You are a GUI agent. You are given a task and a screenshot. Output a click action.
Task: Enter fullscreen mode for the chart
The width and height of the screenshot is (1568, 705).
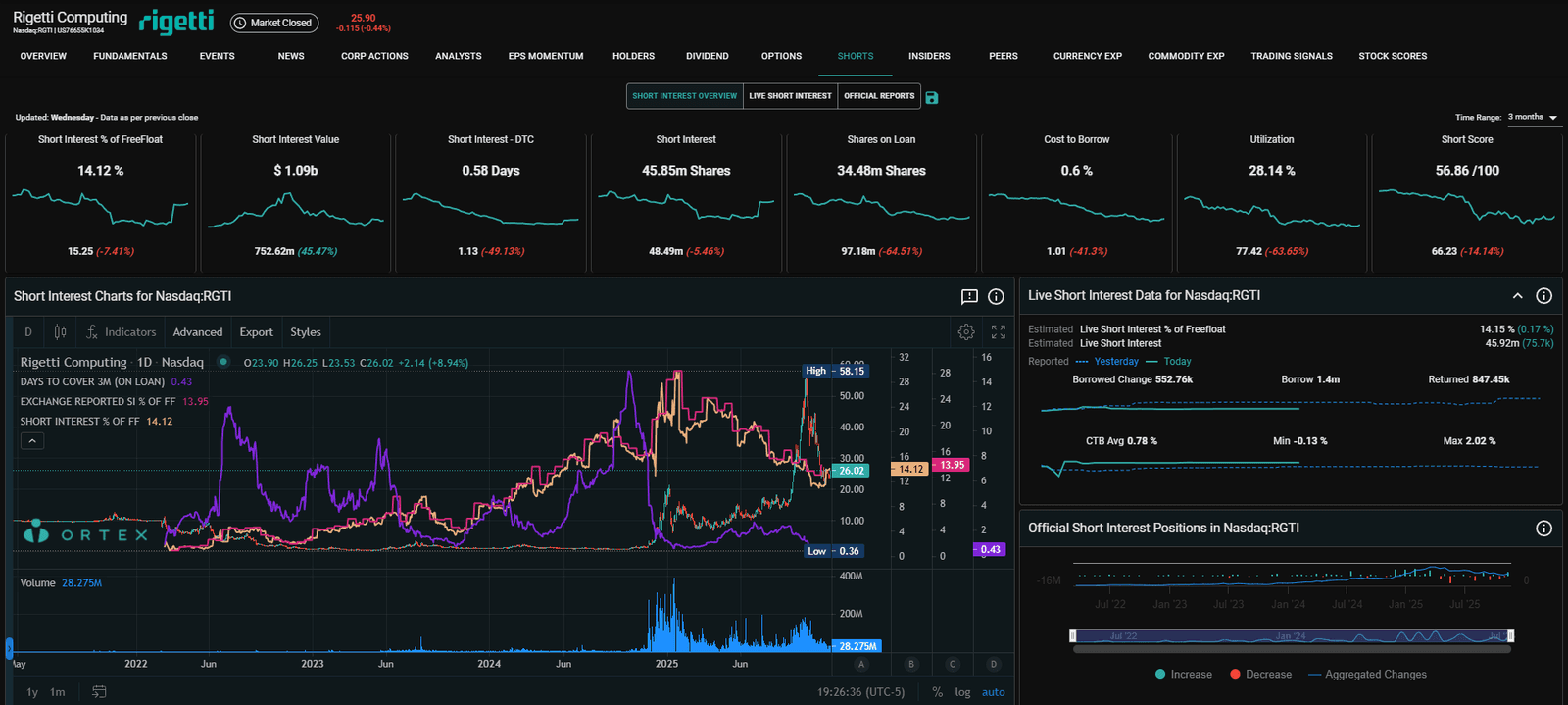coord(999,332)
